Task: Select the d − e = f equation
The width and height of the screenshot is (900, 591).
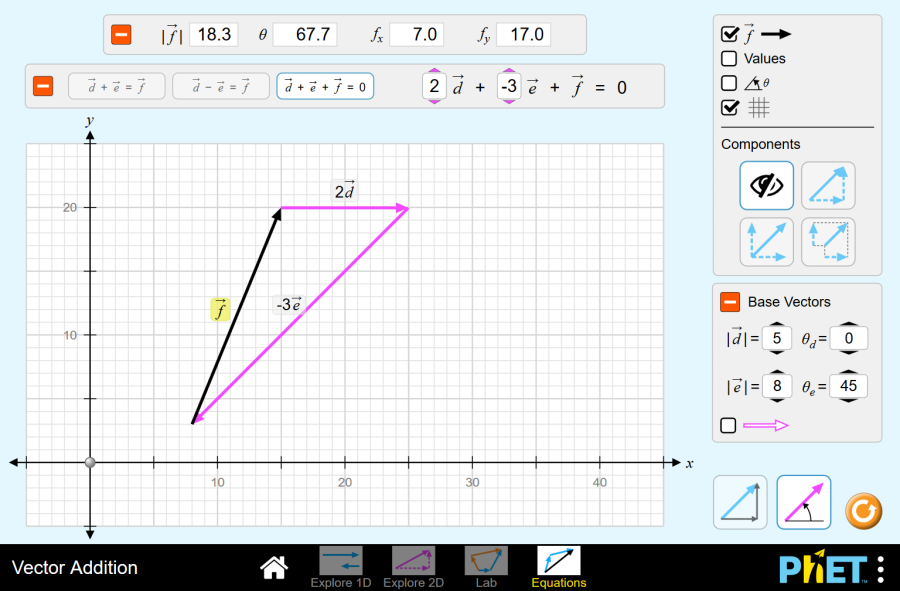Action: pos(221,87)
